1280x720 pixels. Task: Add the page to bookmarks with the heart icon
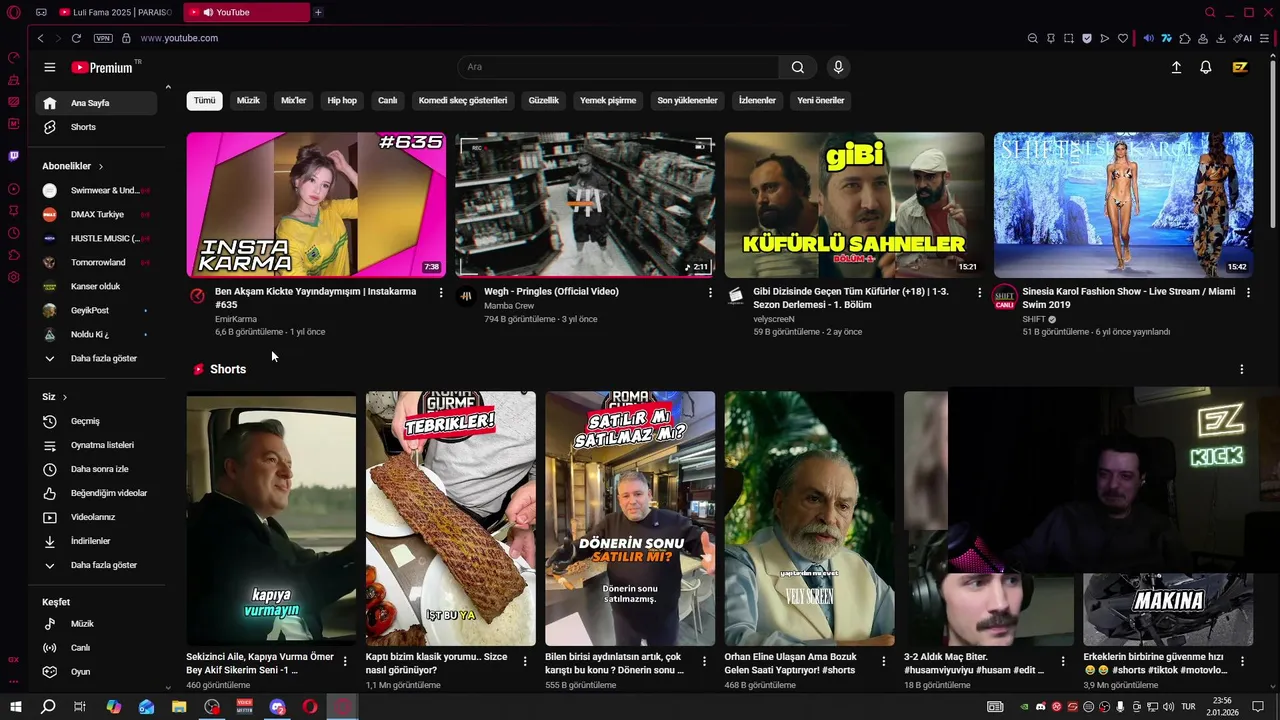(1123, 38)
